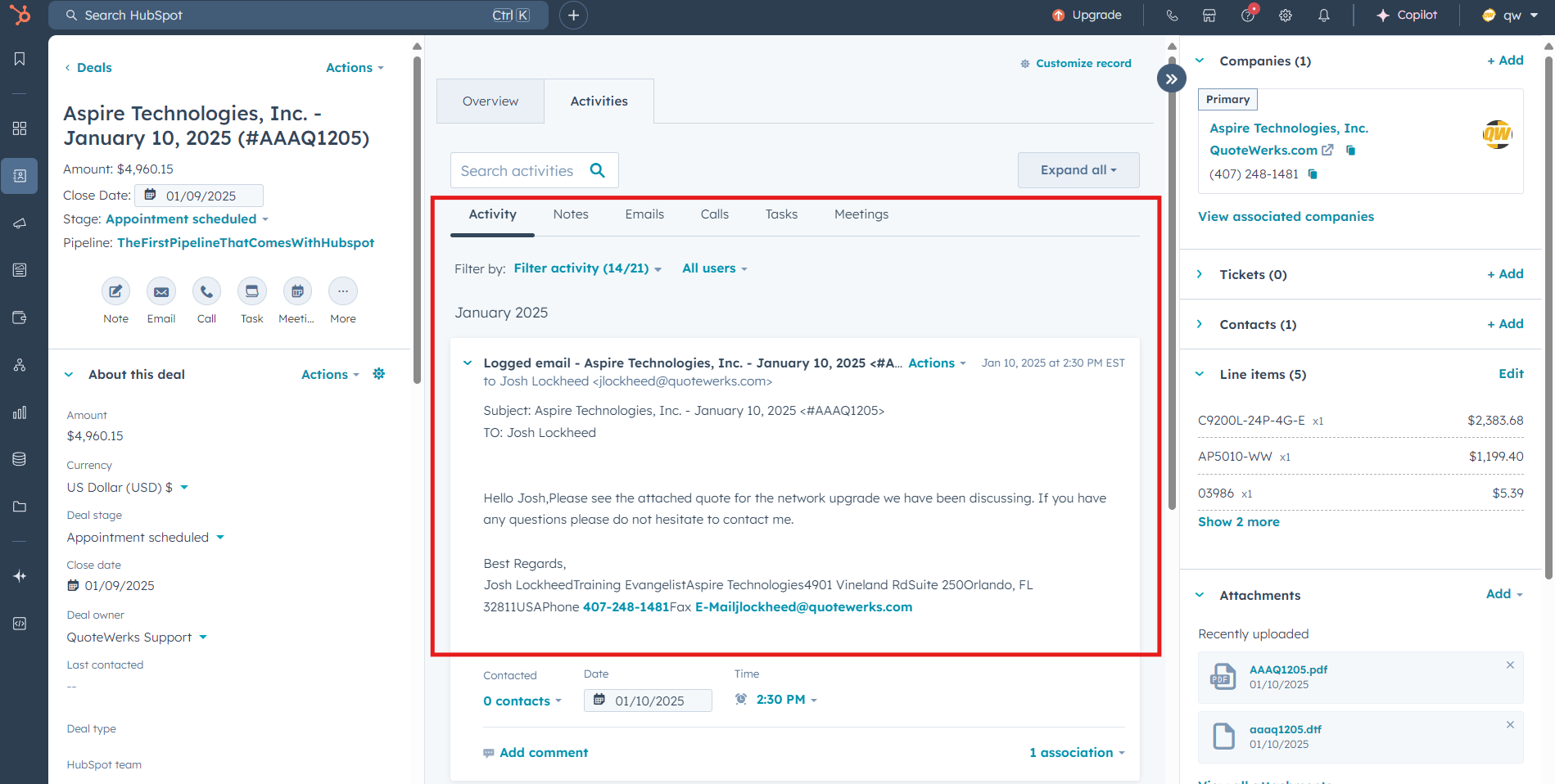Screen dimensions: 1555x784
Task: Show 2 more line items
Action: tap(1238, 521)
